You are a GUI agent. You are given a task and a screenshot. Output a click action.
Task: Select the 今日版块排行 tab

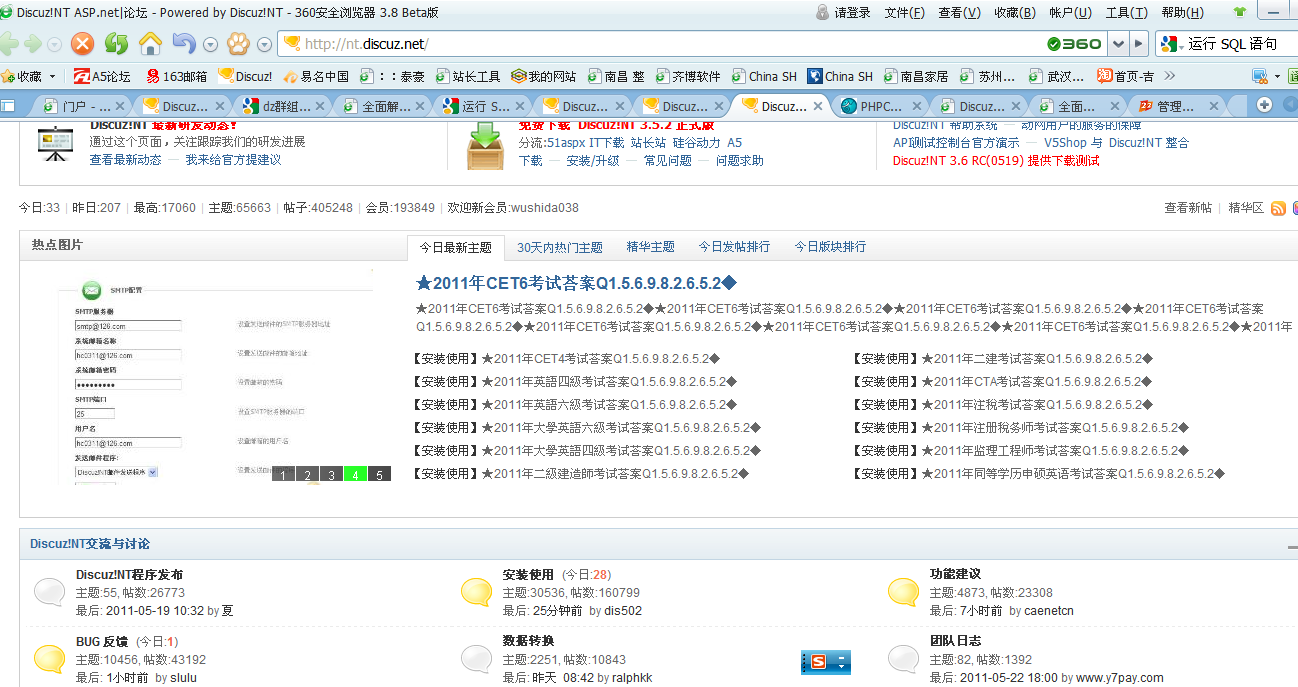click(x=830, y=247)
